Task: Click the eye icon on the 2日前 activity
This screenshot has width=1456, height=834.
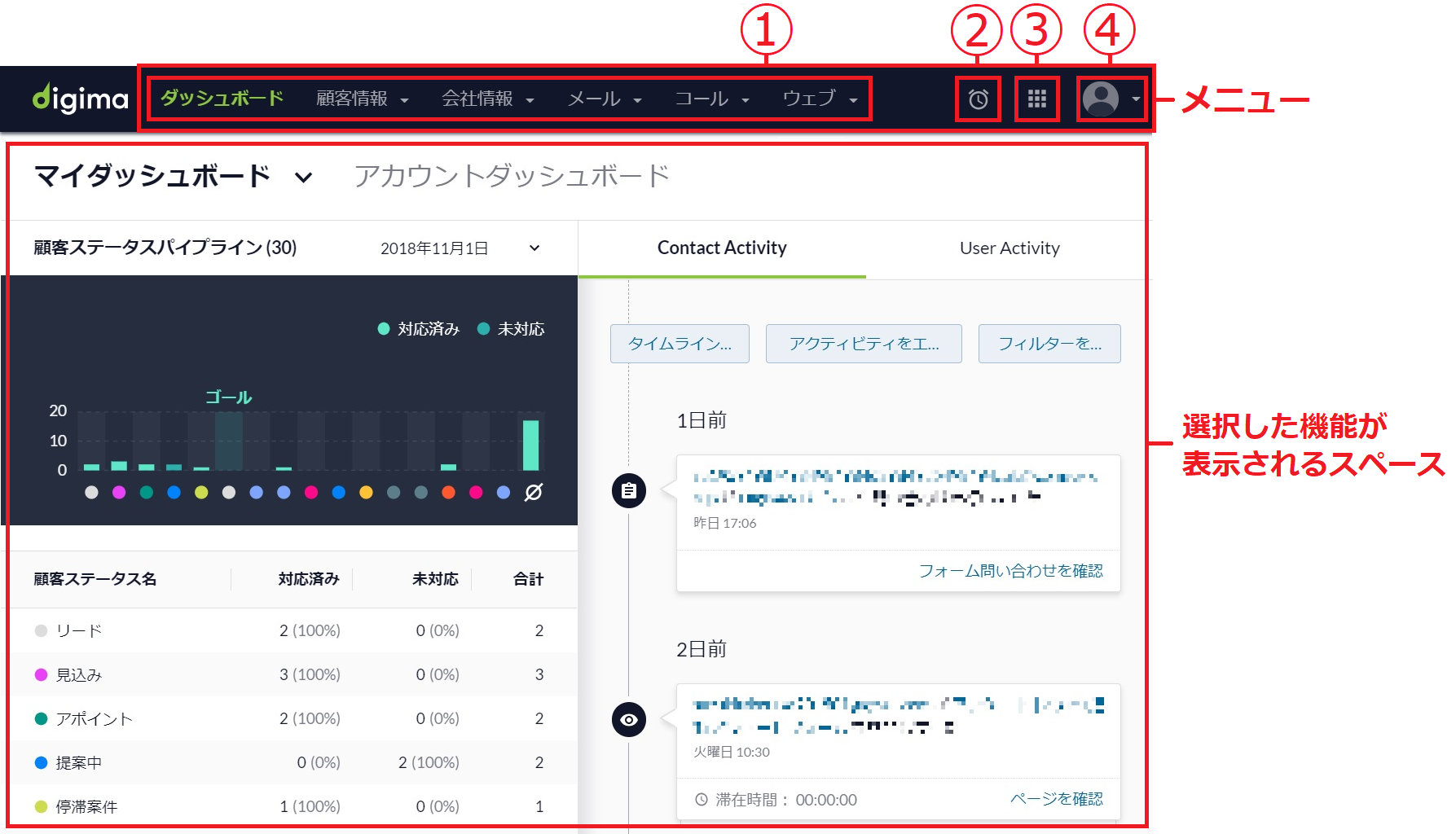Action: pos(627,719)
